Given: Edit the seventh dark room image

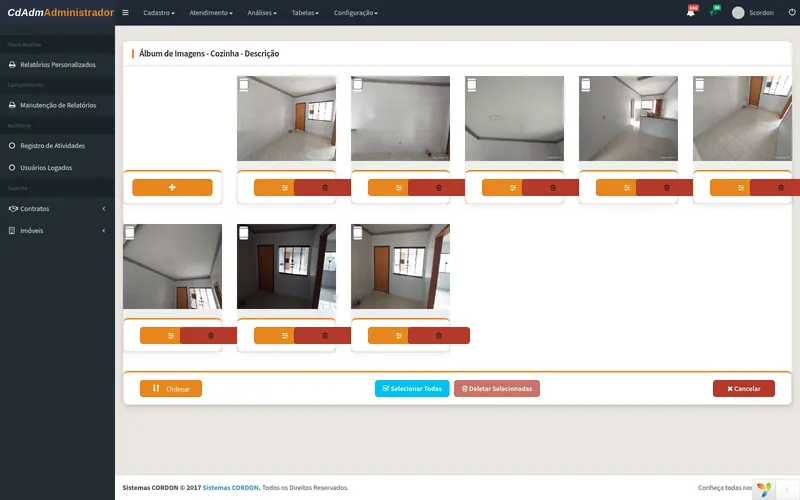Looking at the screenshot, I should click(274, 336).
